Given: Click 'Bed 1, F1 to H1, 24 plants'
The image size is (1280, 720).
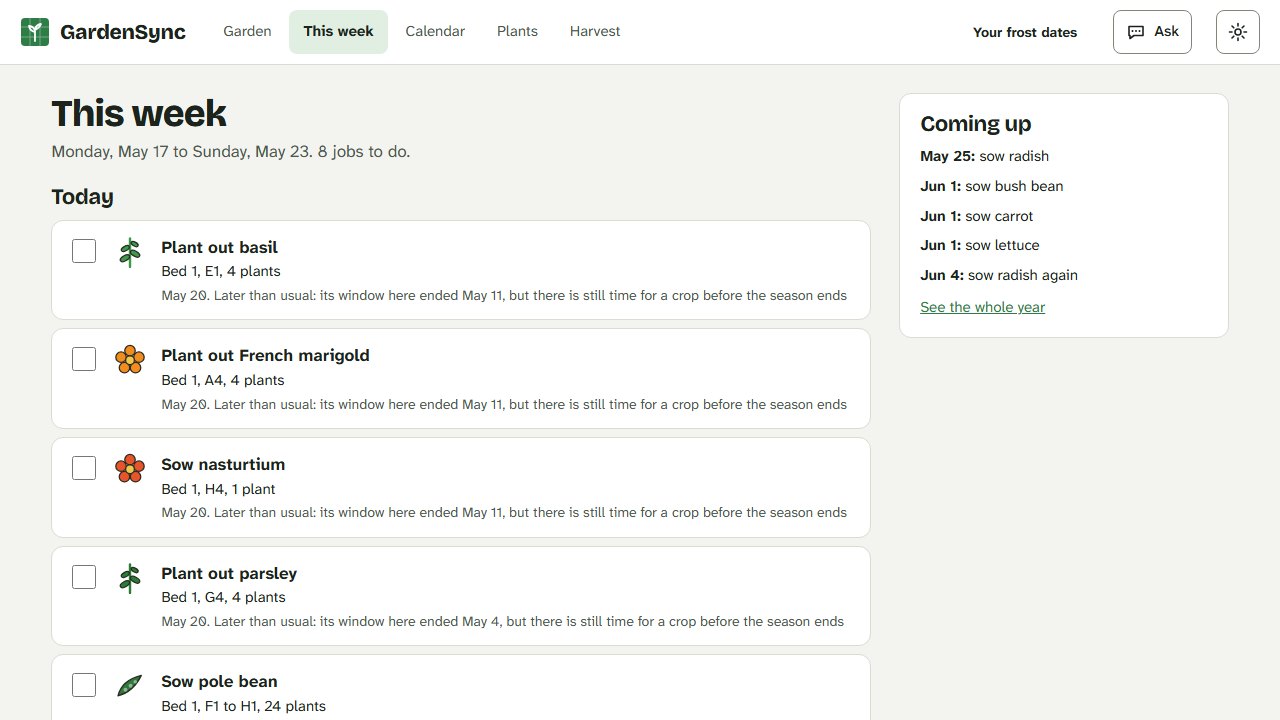Looking at the screenshot, I should [x=244, y=706].
